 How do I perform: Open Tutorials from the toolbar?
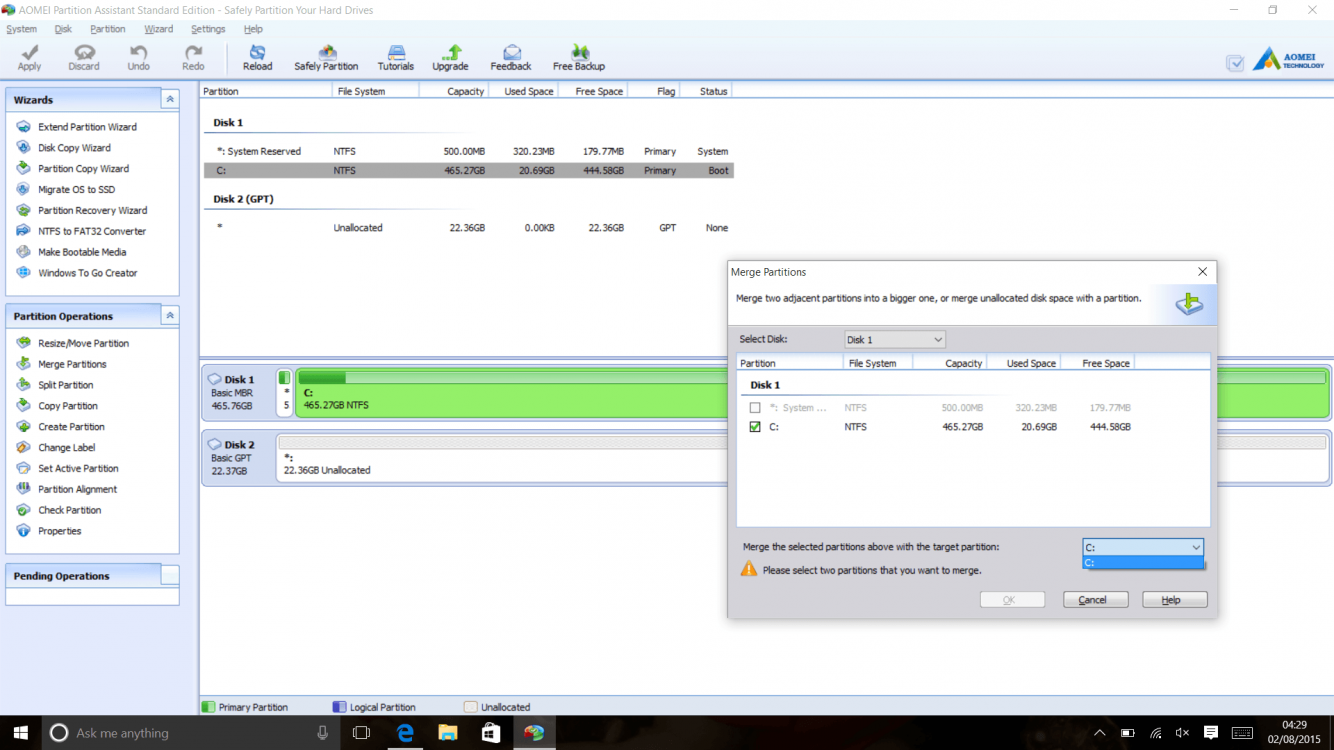pyautogui.click(x=396, y=57)
